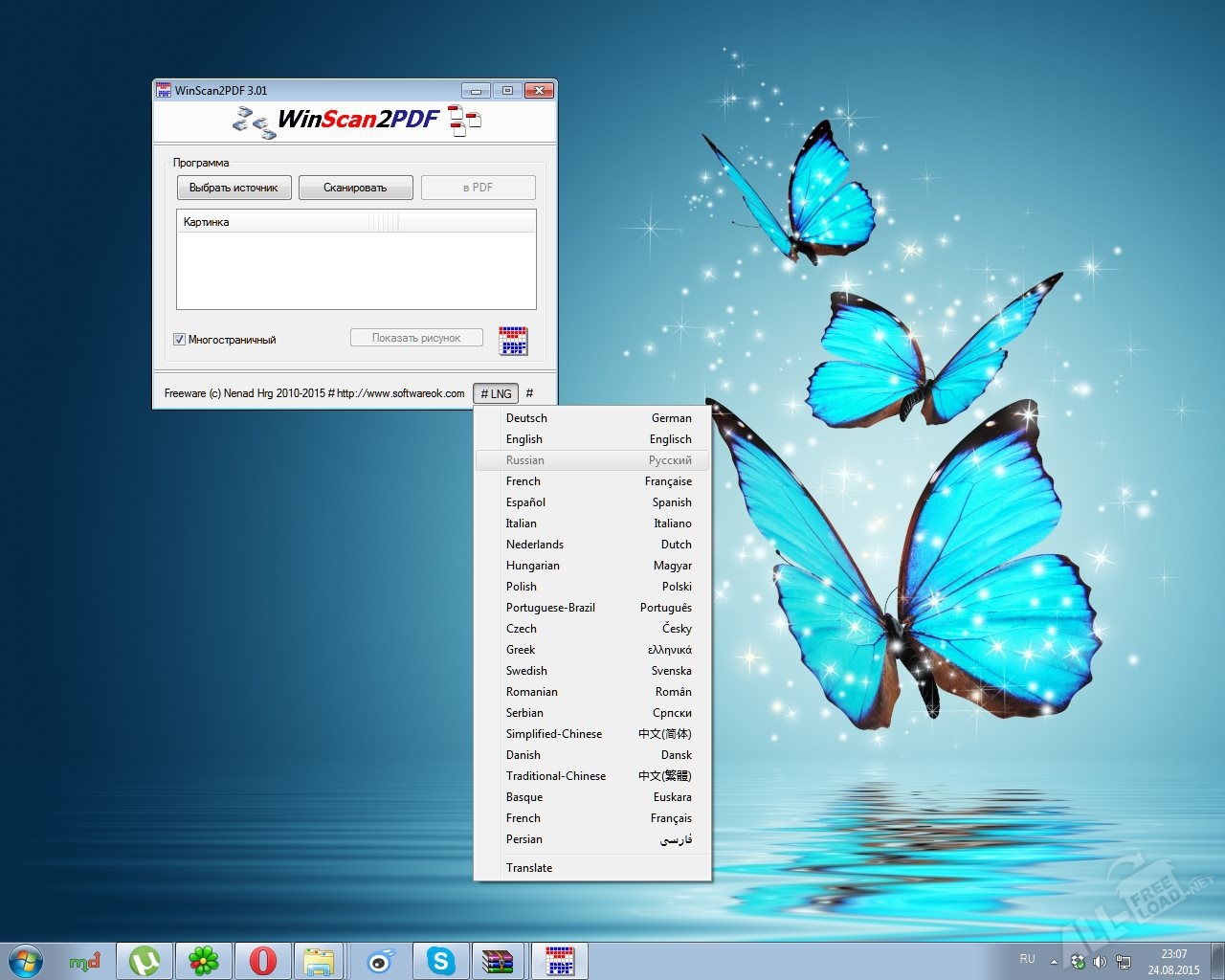
Task: Toggle the Многостраничный checkbox
Action: (179, 340)
